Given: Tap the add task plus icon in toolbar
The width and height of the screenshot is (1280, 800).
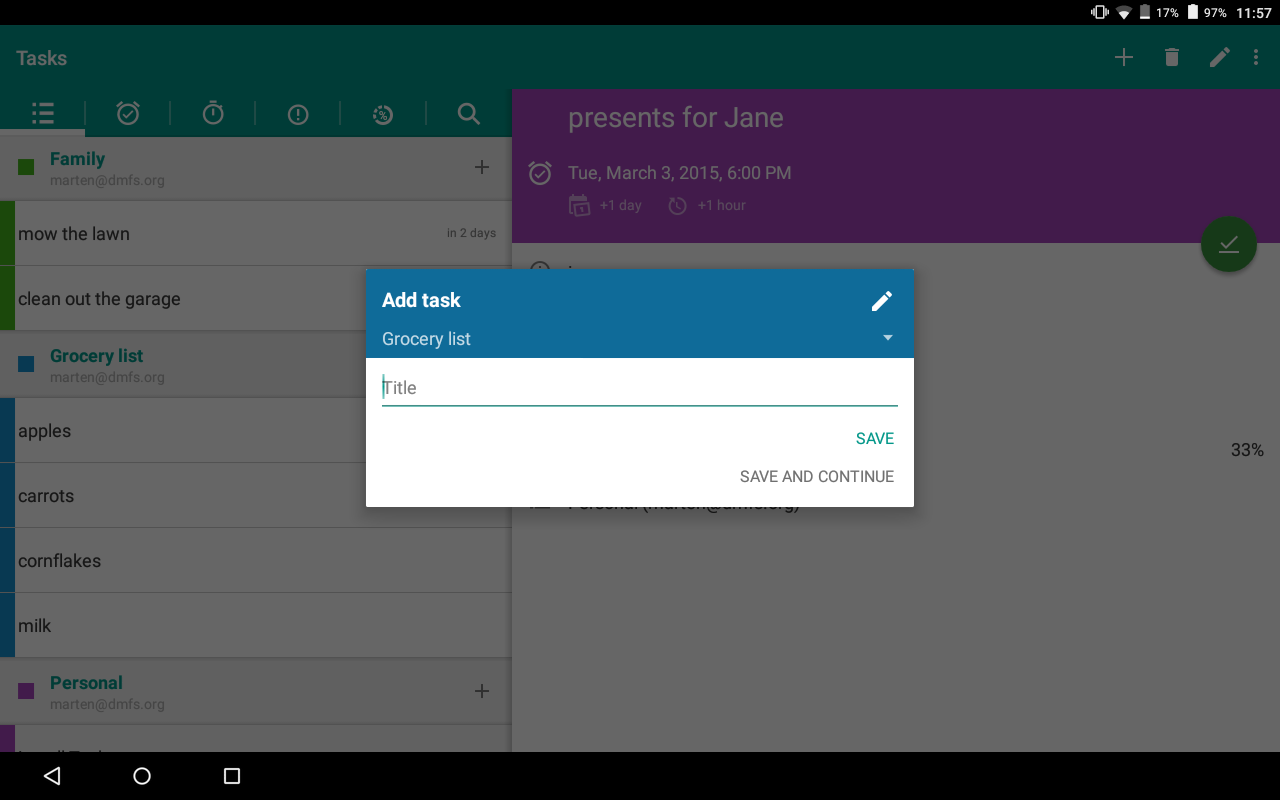Looking at the screenshot, I should click(x=1124, y=58).
